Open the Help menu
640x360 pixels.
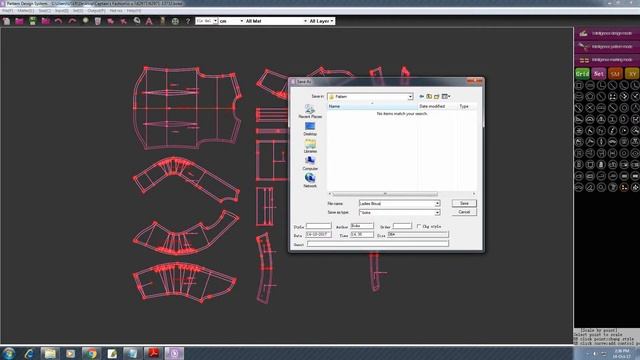133,11
